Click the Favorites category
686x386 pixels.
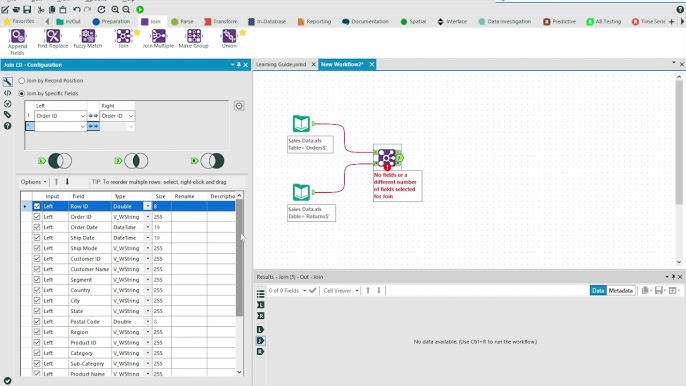(19, 21)
